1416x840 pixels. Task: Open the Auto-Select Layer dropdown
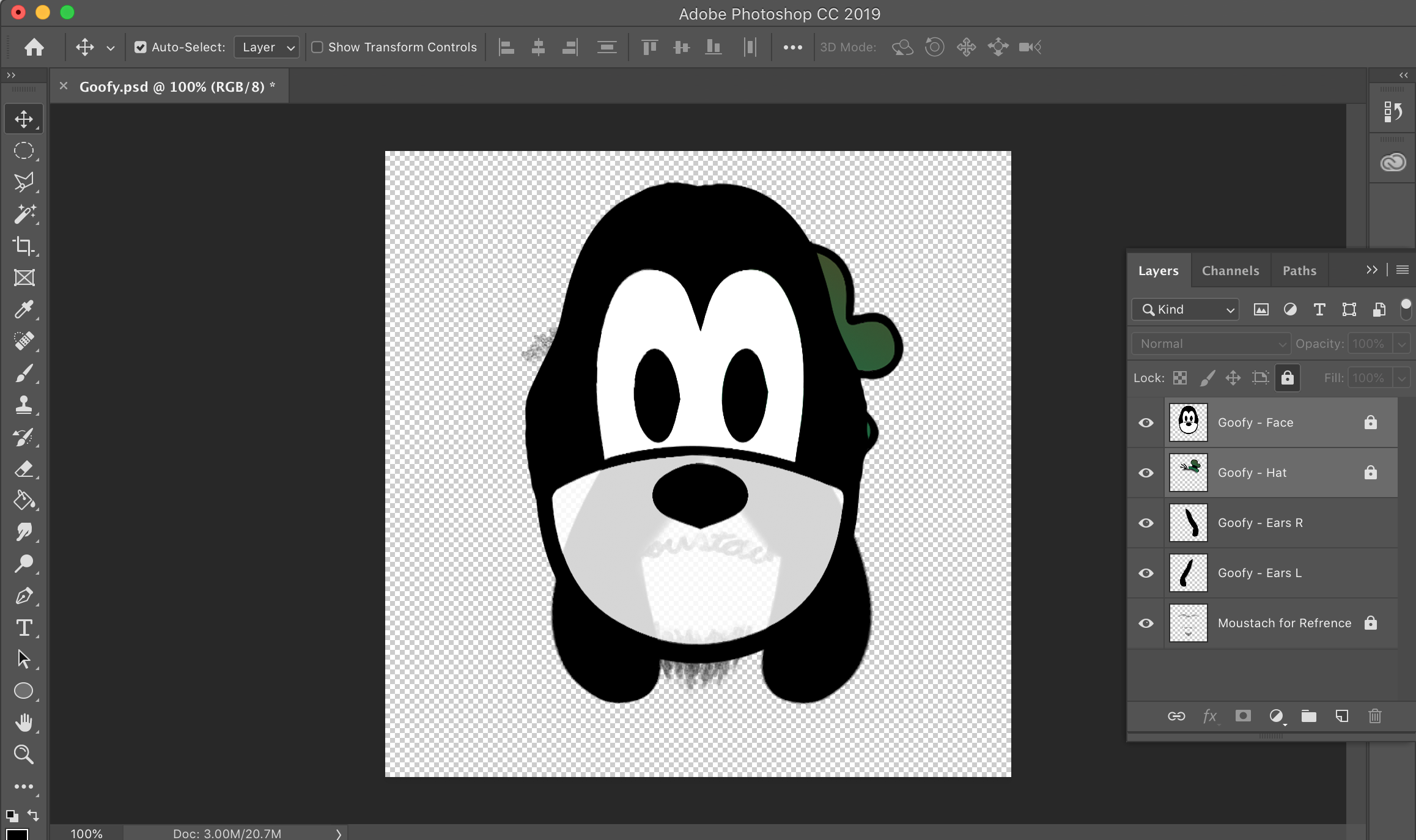pos(267,47)
